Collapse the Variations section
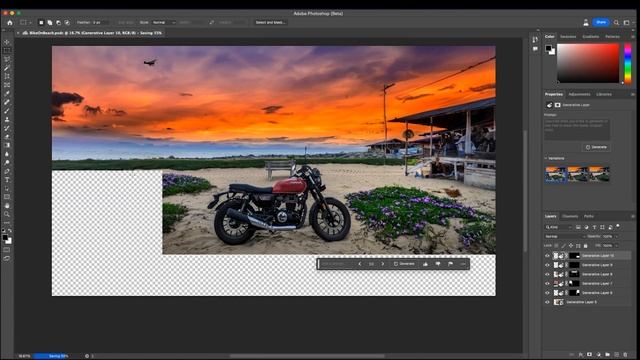 click(x=546, y=158)
